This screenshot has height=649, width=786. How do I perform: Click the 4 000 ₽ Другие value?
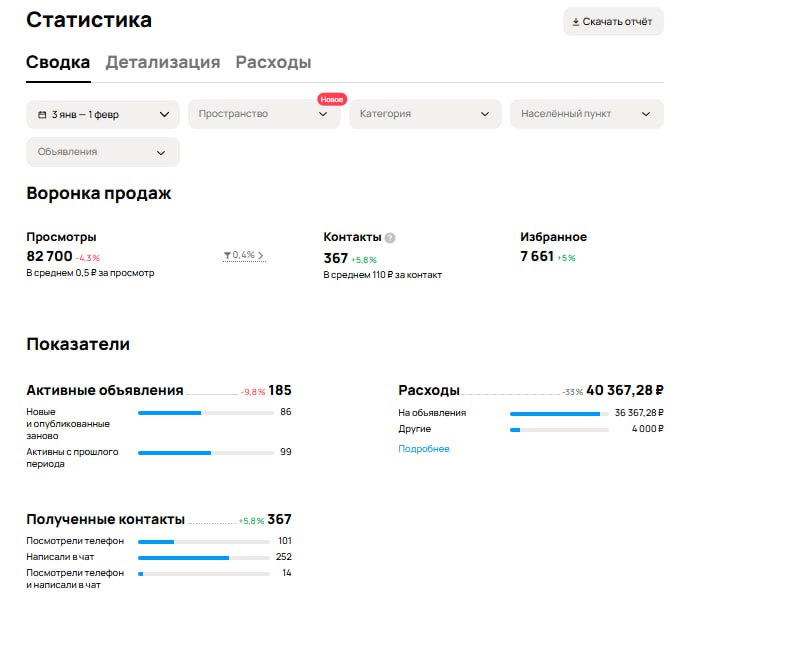[648, 428]
